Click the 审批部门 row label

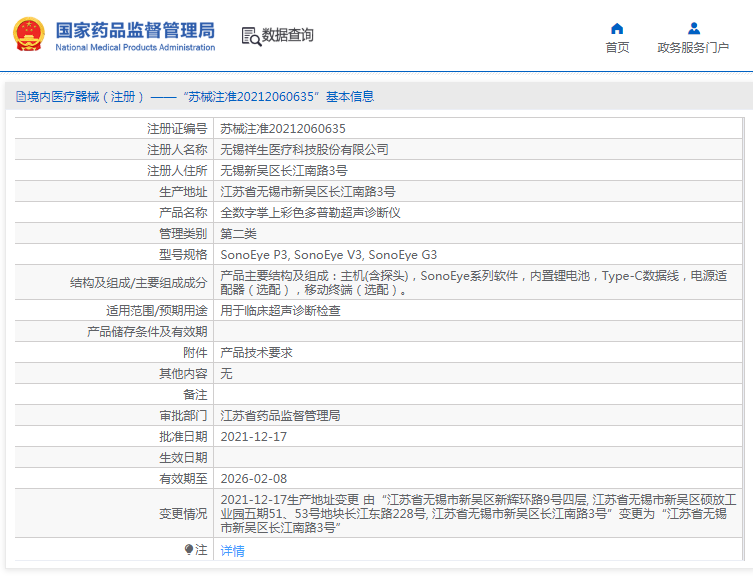click(183, 416)
